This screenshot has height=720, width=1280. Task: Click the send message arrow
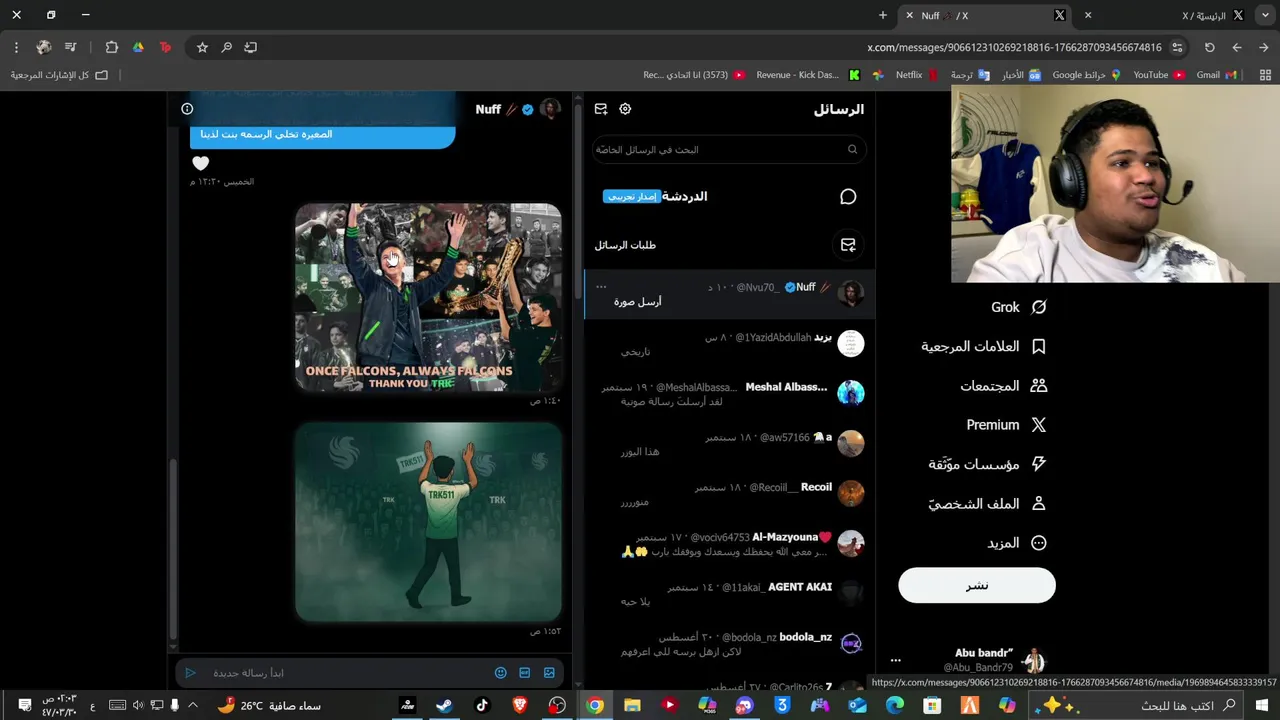(190, 673)
